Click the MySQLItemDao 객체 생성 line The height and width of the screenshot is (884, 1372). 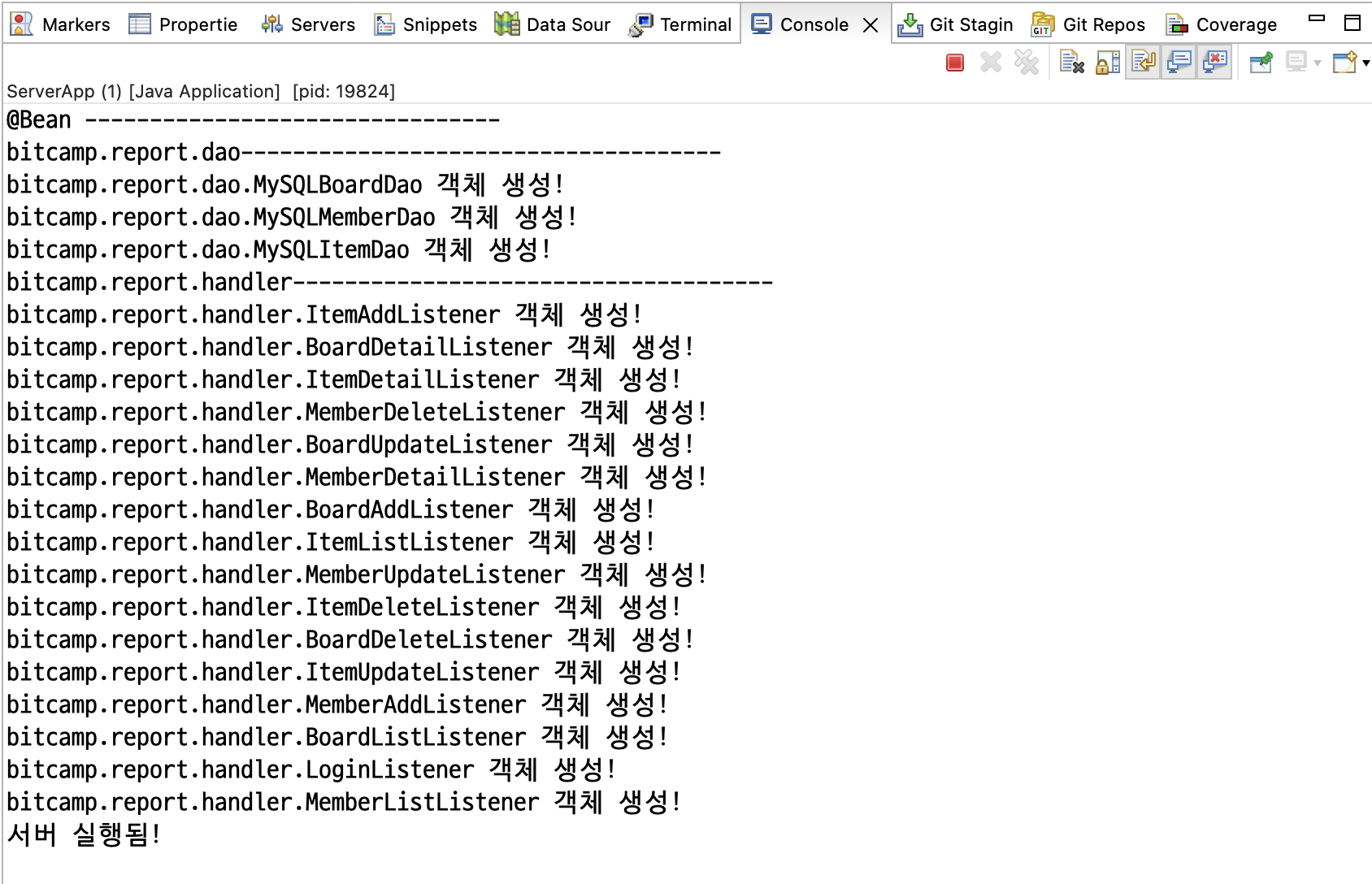click(279, 249)
